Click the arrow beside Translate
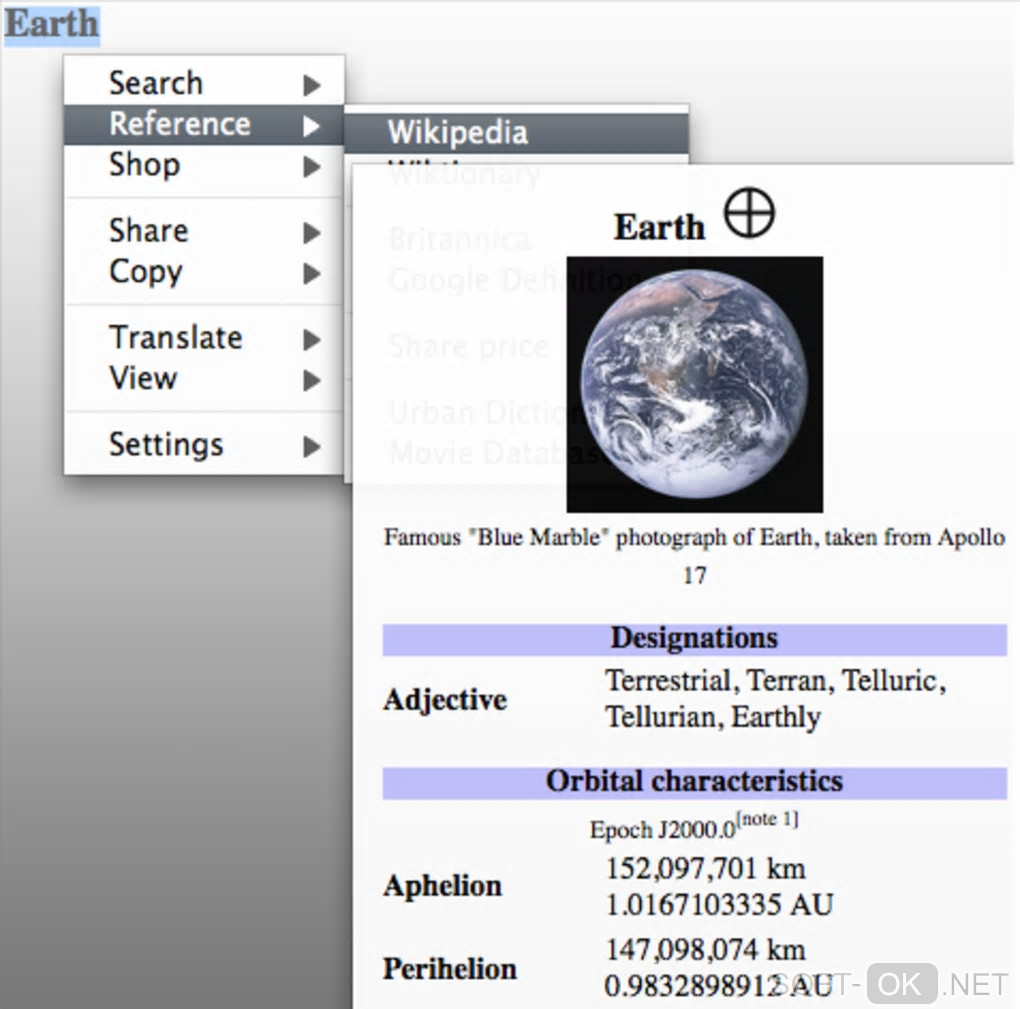Image resolution: width=1020 pixels, height=1009 pixels. 312,340
